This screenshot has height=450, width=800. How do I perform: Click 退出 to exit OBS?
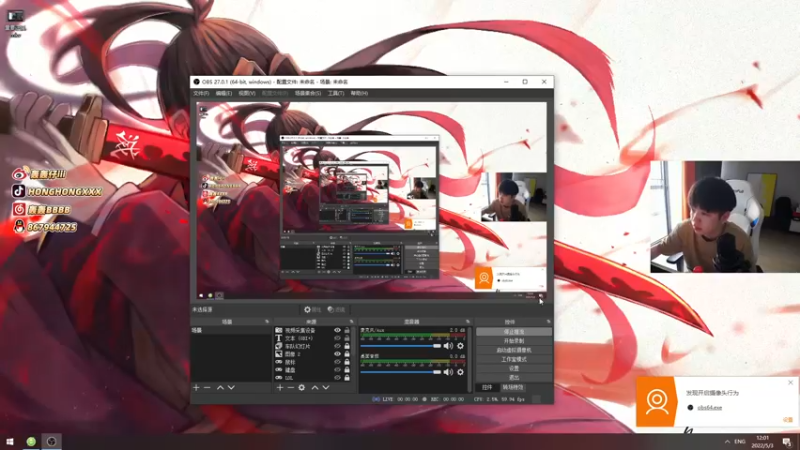coord(514,378)
